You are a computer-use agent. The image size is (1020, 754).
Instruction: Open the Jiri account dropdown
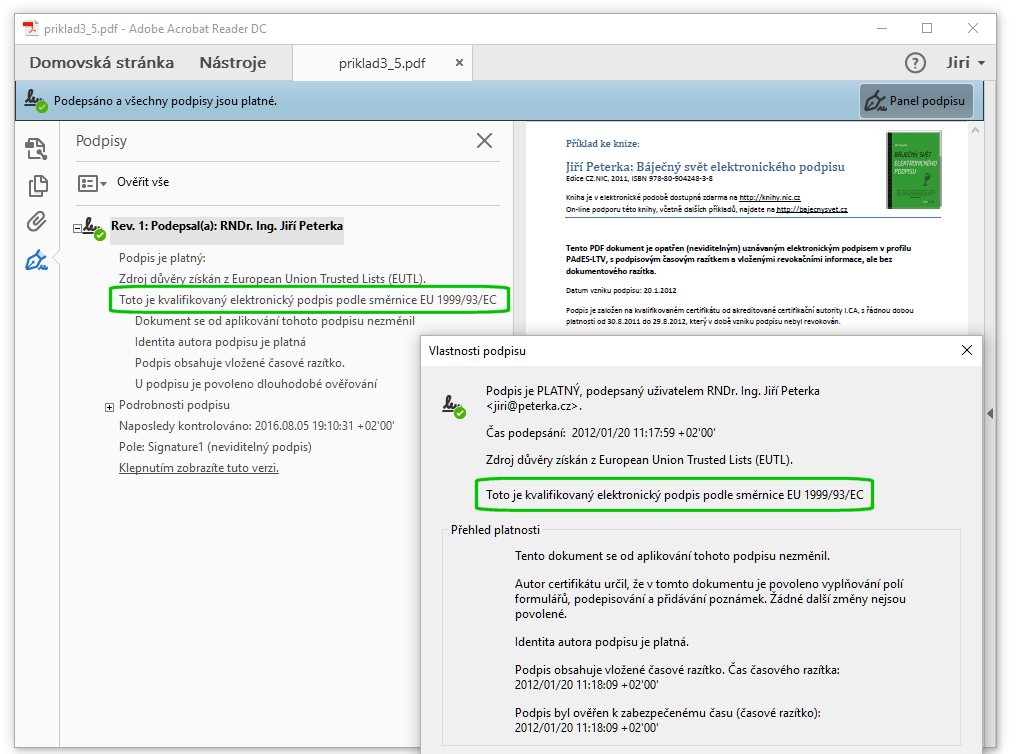pos(965,63)
